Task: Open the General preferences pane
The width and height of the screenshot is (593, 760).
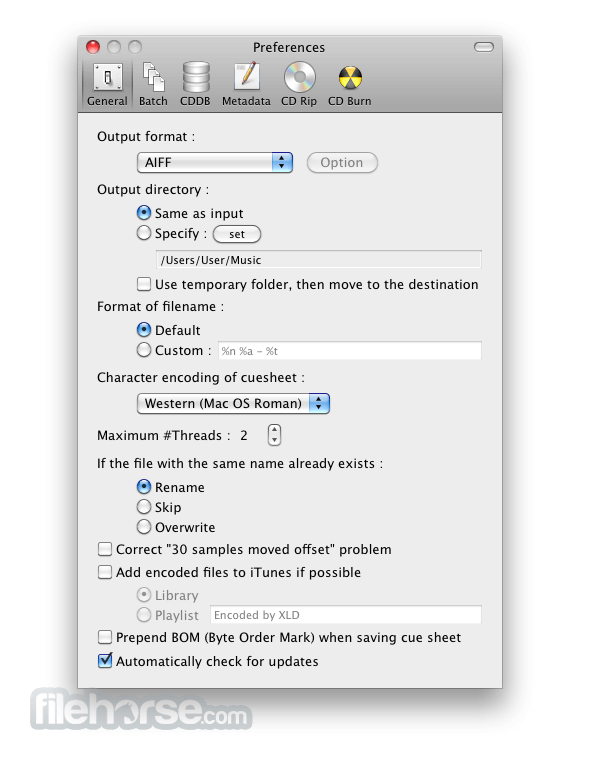Action: 107,84
